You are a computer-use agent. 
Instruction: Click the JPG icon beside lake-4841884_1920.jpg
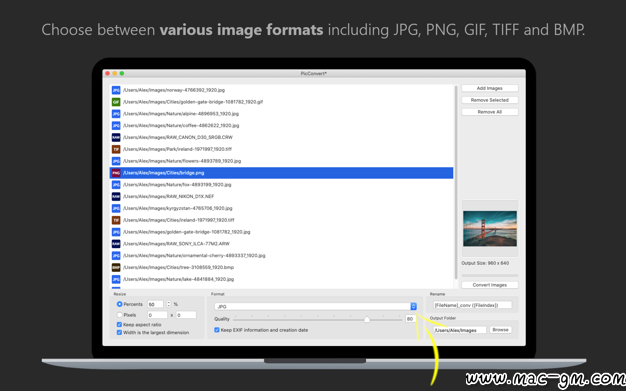click(116, 279)
